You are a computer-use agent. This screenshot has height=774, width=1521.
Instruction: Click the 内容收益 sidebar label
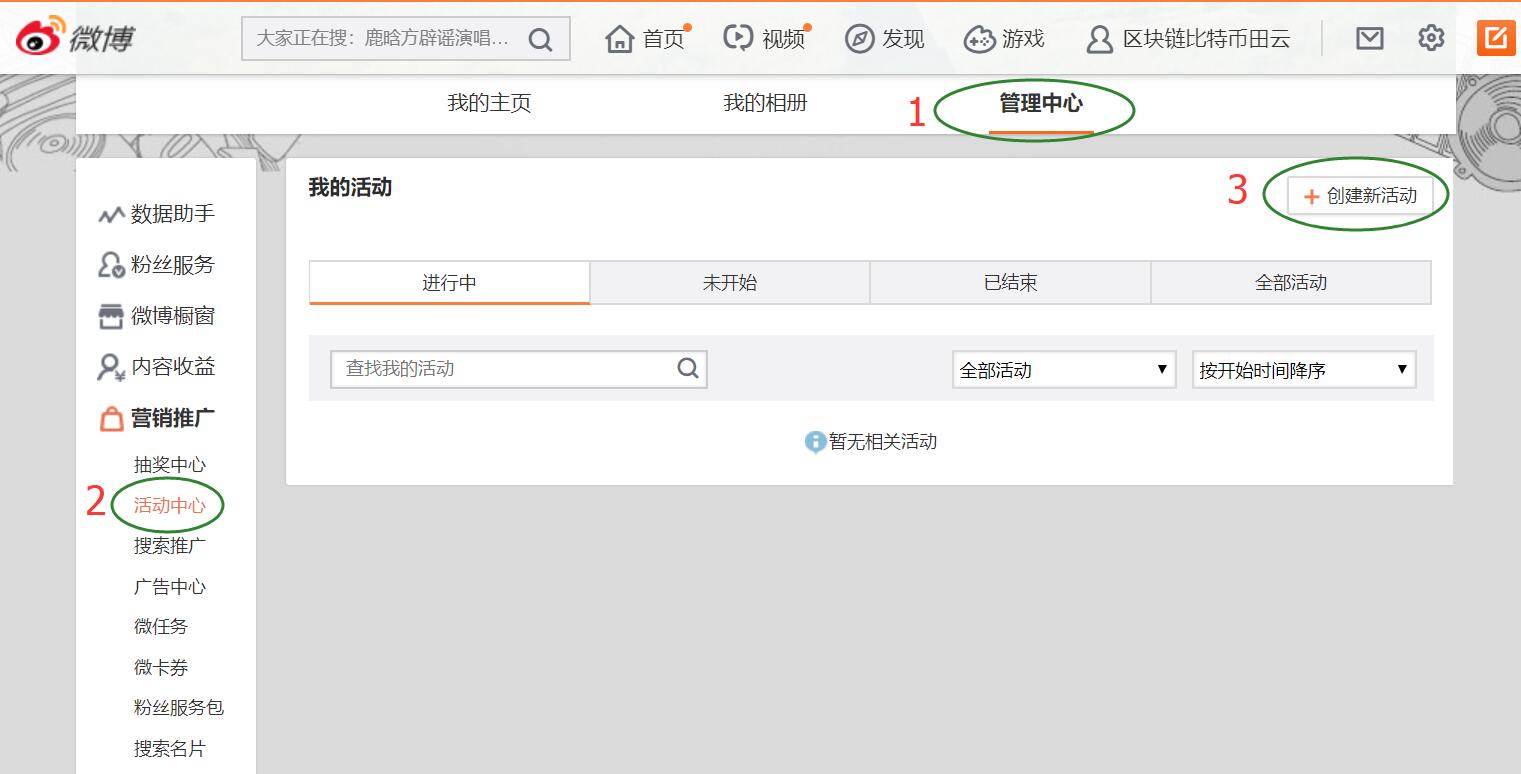click(173, 367)
